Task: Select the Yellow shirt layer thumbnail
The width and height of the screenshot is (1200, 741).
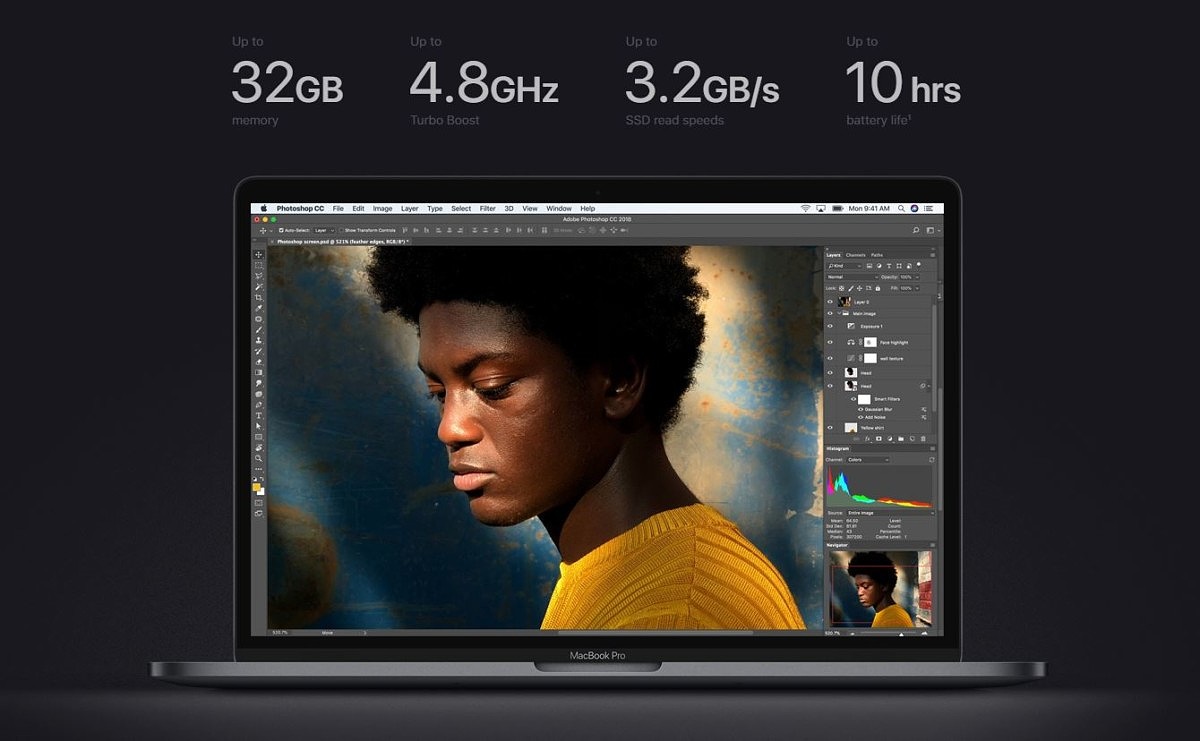Action: (850, 428)
